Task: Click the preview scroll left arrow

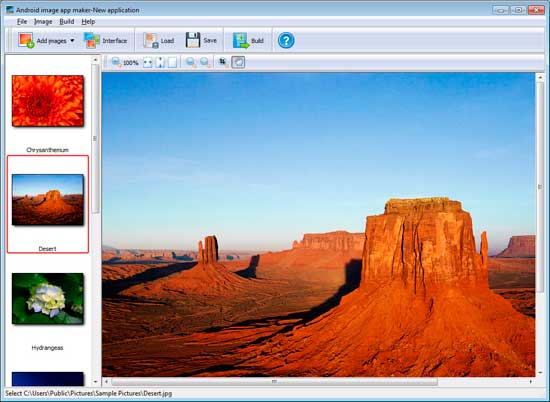Action: pyautogui.click(x=107, y=381)
